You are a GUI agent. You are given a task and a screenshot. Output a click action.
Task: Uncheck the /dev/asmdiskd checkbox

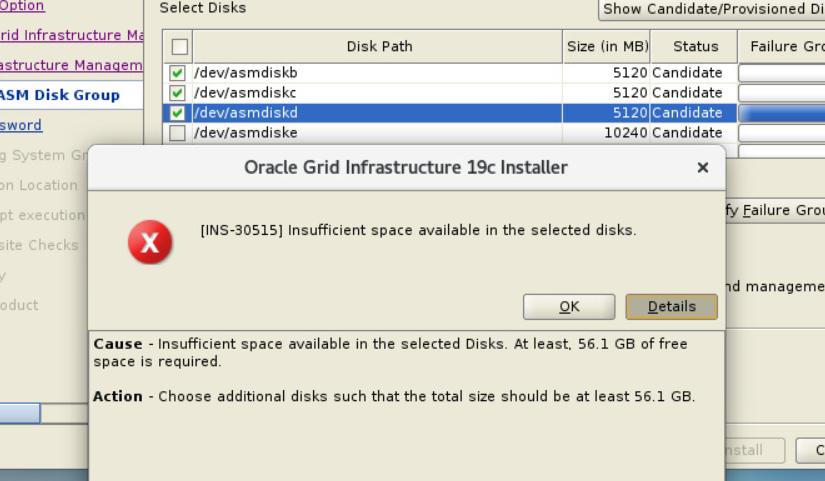177,113
